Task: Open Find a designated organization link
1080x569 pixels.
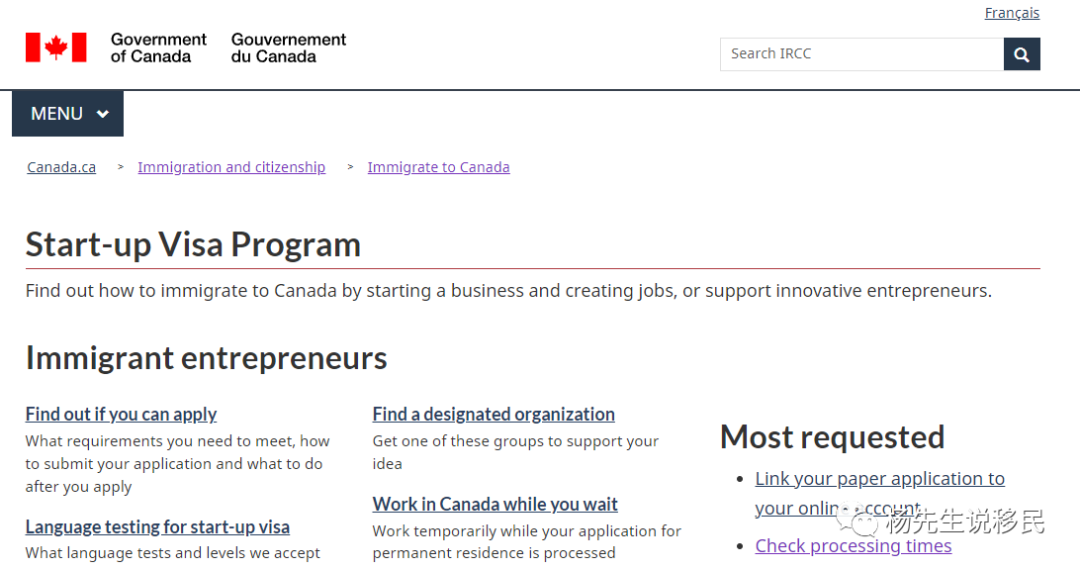Action: 494,414
